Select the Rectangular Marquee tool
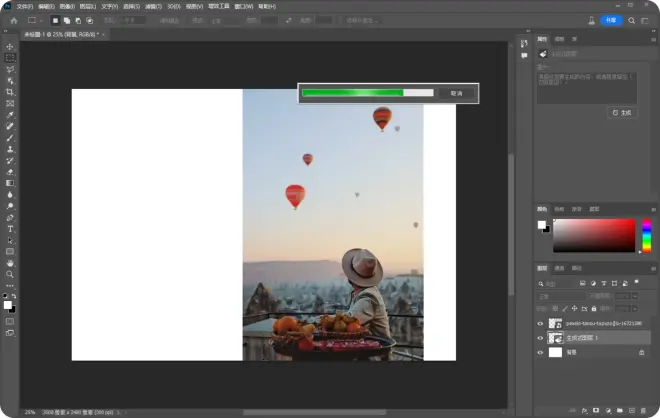This screenshot has width=660, height=418. 10,58
